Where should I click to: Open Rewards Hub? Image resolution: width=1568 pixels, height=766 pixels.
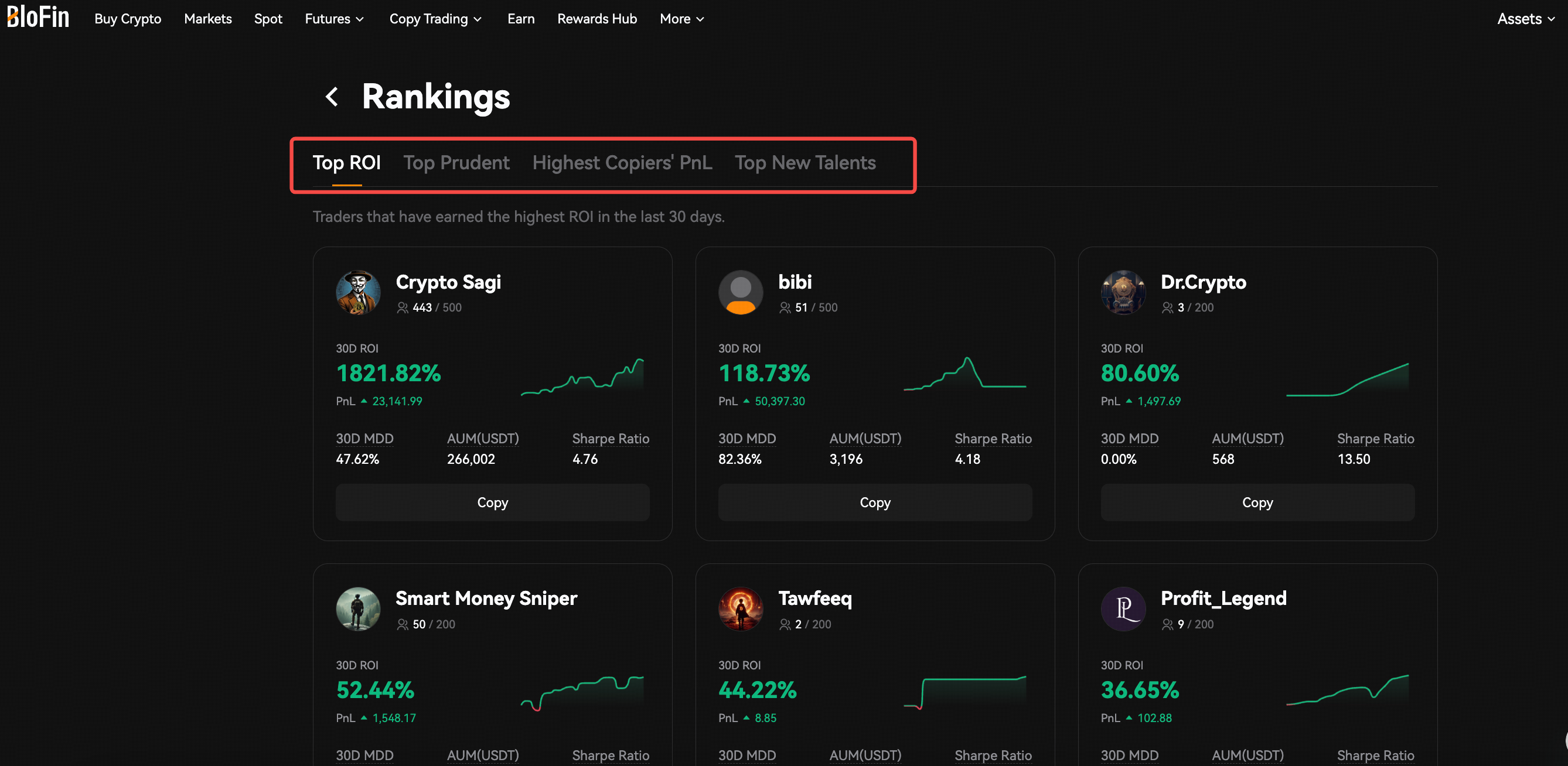[x=597, y=19]
